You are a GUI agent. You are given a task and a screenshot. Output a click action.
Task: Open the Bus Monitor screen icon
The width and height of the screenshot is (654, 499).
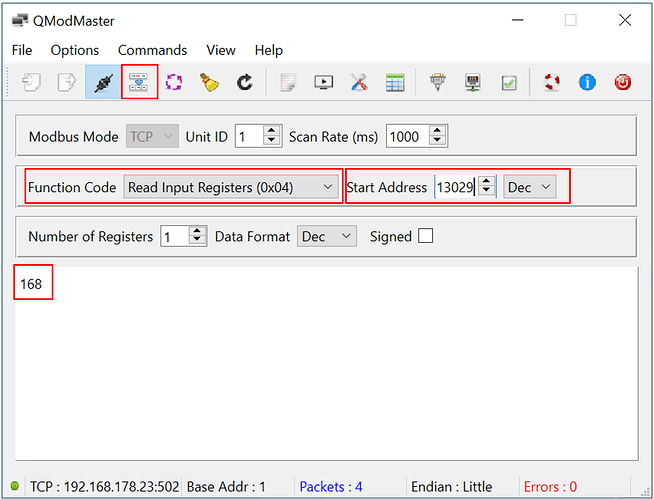pyautogui.click(x=324, y=82)
